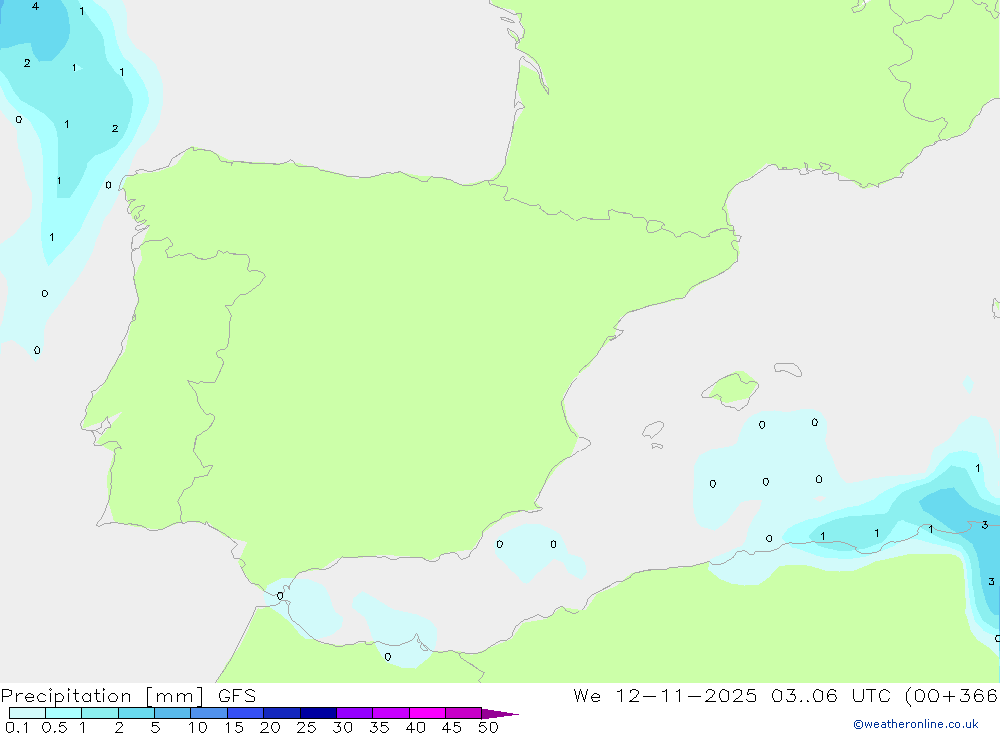Click the "50" legend scale label
Viewport: 1000px width, 733px height.
pyautogui.click(x=488, y=727)
